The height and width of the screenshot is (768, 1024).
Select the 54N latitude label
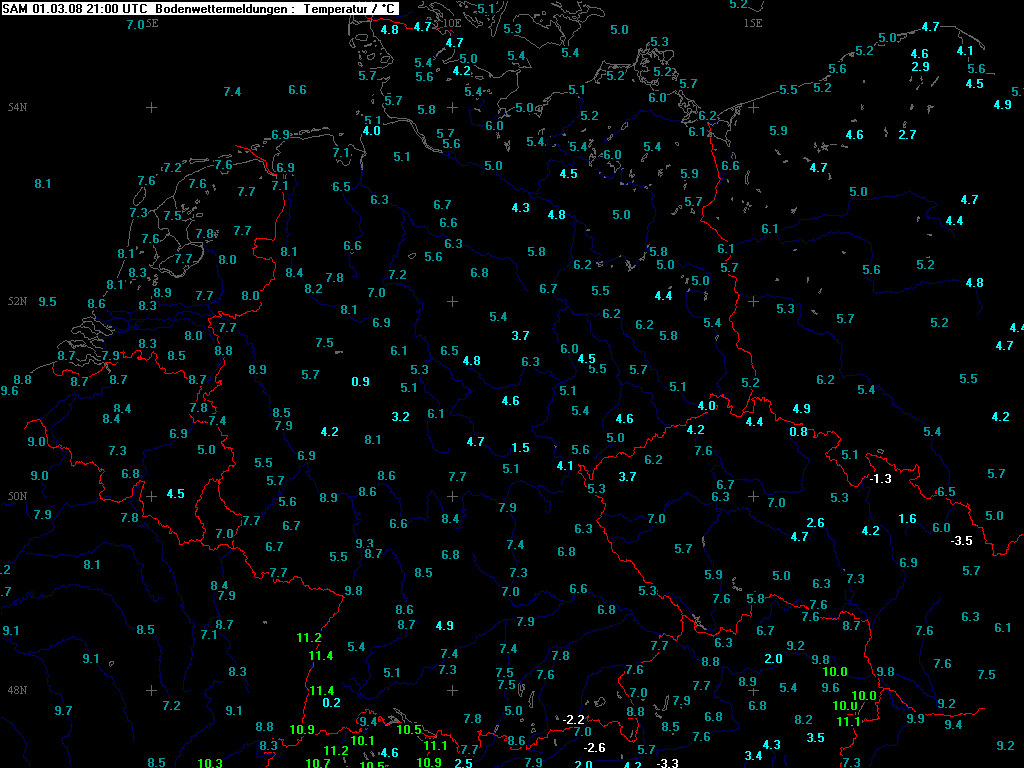click(x=17, y=107)
